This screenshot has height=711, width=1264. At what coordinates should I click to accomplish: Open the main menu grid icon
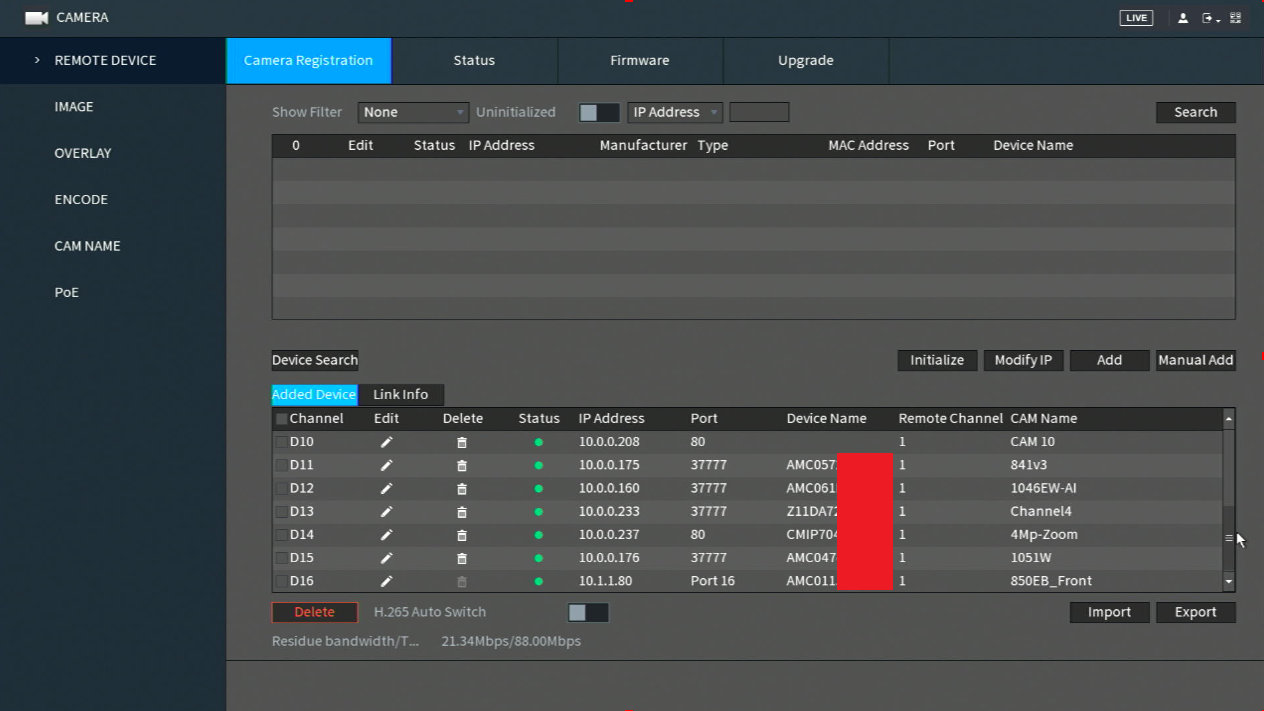[1236, 18]
